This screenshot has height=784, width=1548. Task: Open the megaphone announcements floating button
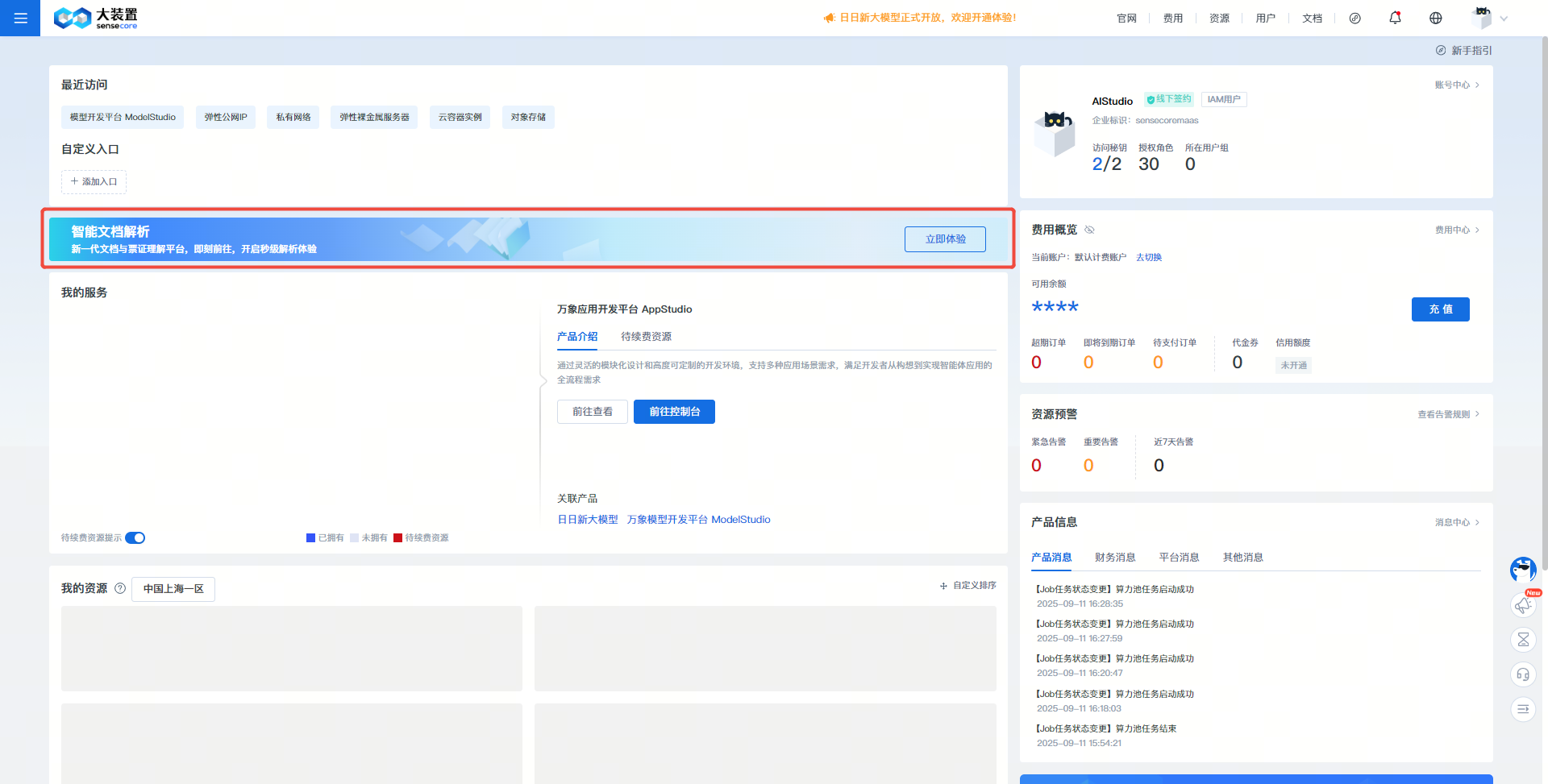coord(1523,605)
